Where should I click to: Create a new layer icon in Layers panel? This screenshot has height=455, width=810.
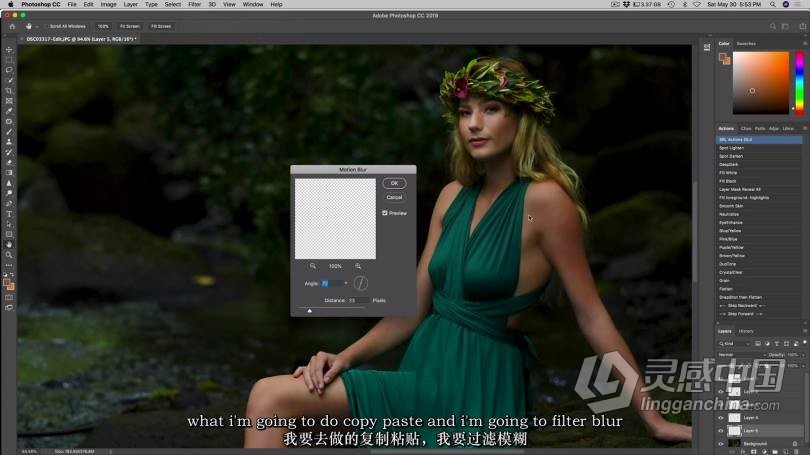click(786, 452)
